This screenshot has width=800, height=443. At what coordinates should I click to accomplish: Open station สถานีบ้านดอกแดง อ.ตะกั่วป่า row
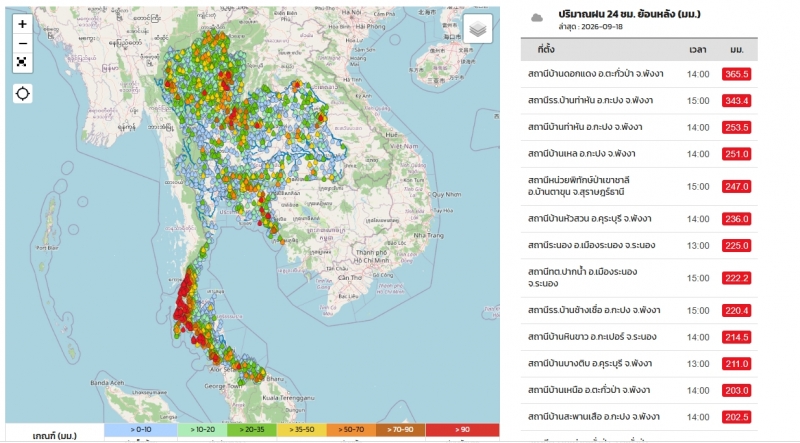click(x=639, y=74)
